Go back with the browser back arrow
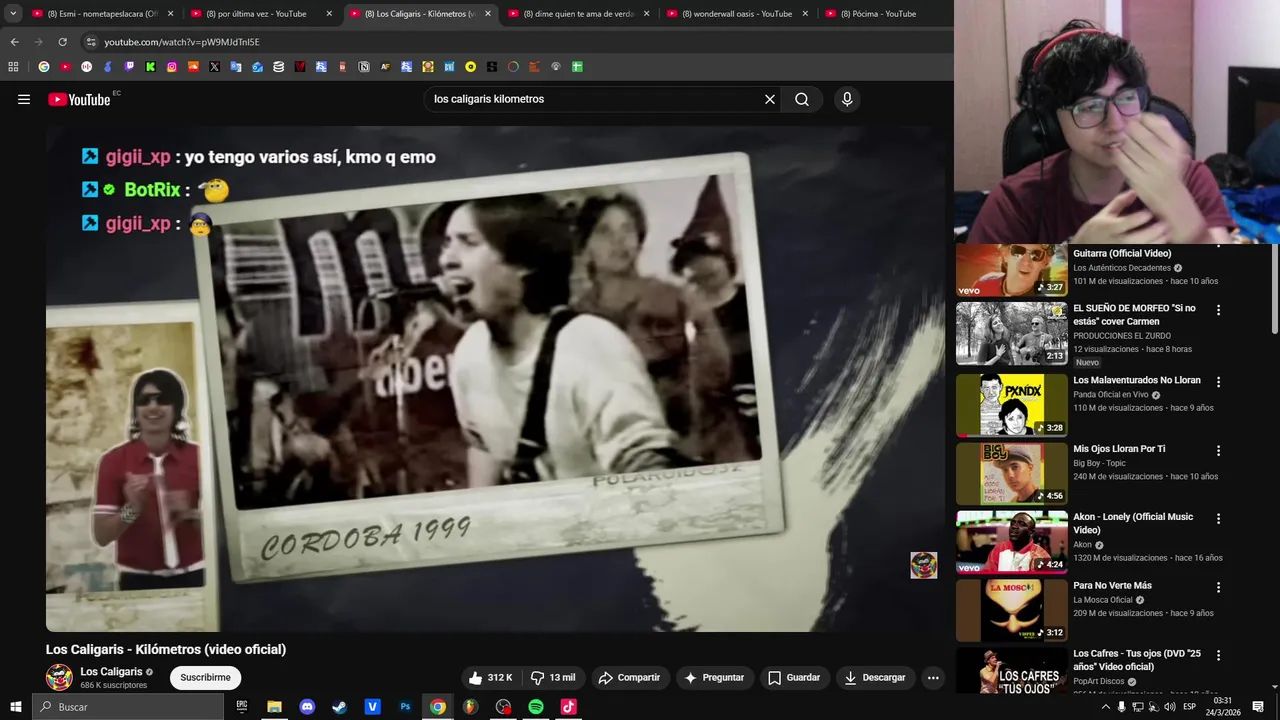This screenshot has height=720, width=1280. [x=14, y=42]
